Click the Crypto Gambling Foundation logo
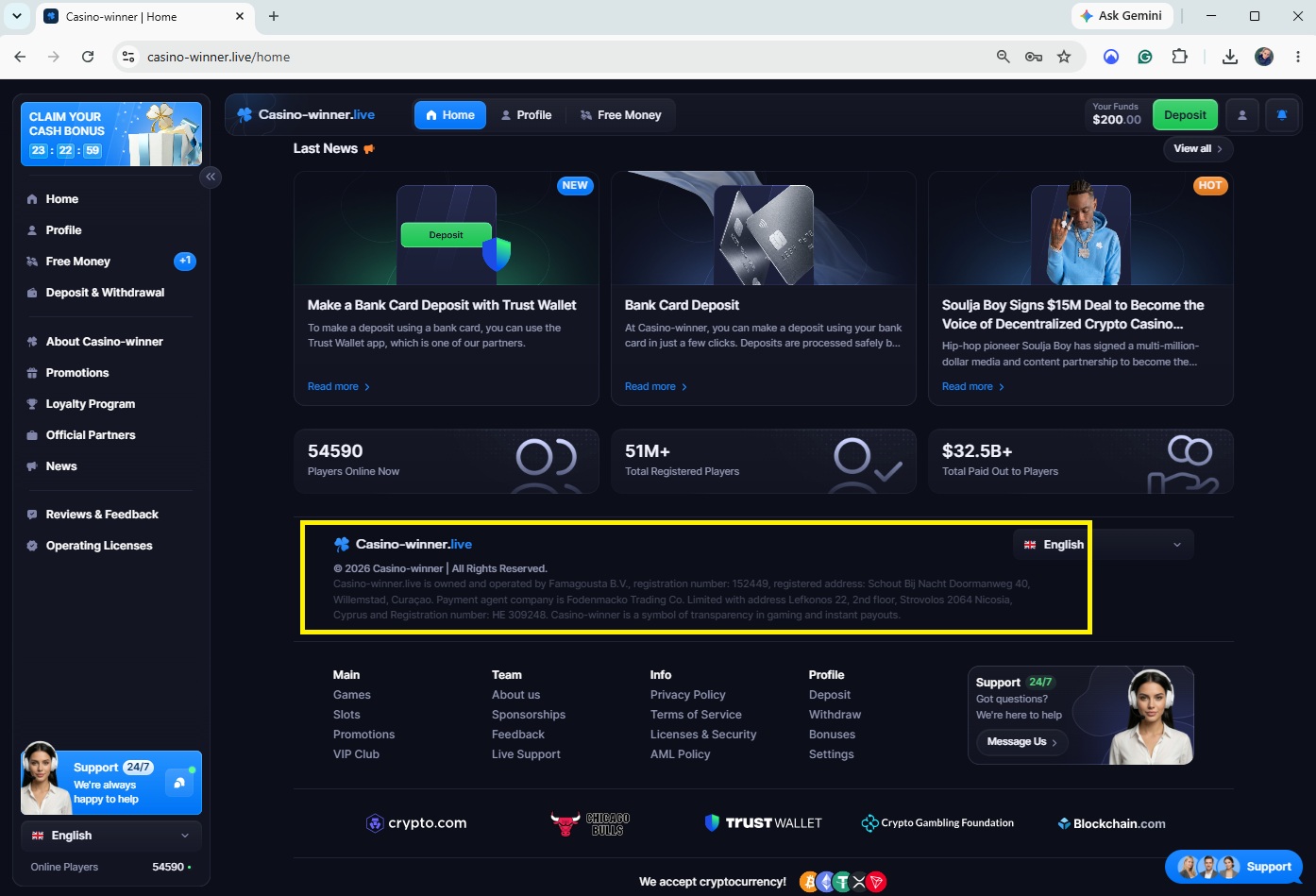1316x896 pixels. coord(937,823)
